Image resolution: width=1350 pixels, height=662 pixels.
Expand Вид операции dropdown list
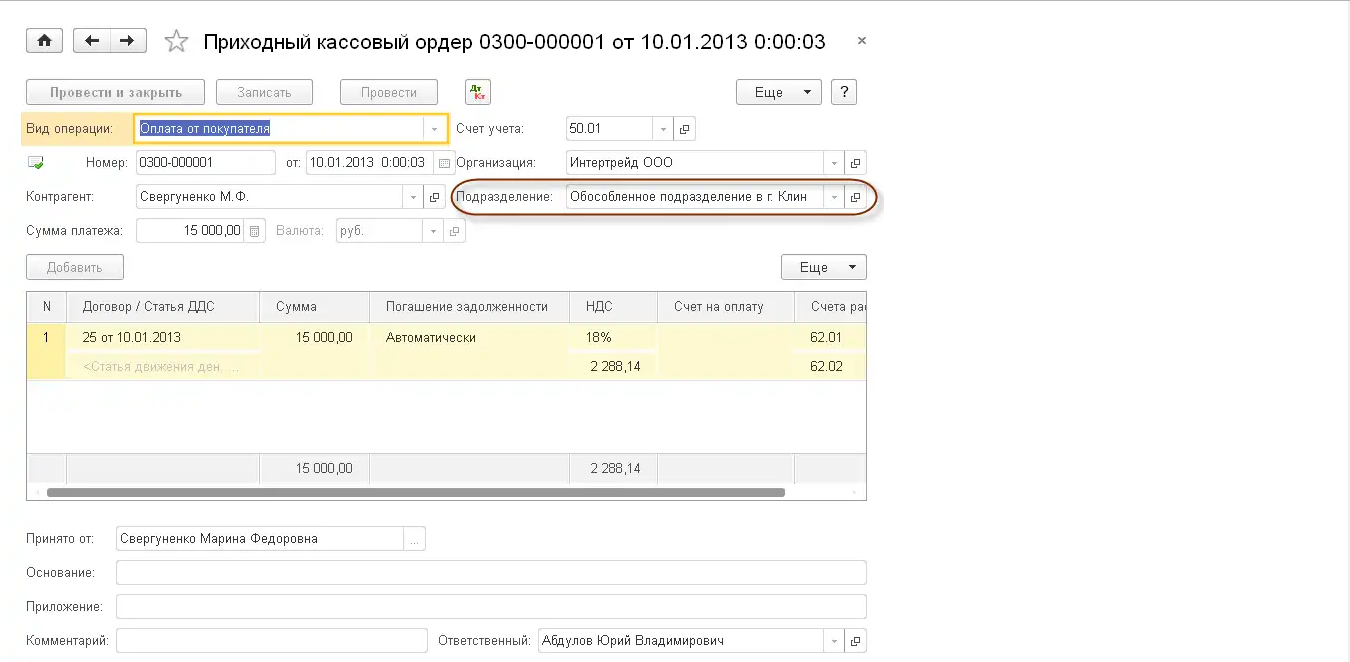click(x=434, y=129)
